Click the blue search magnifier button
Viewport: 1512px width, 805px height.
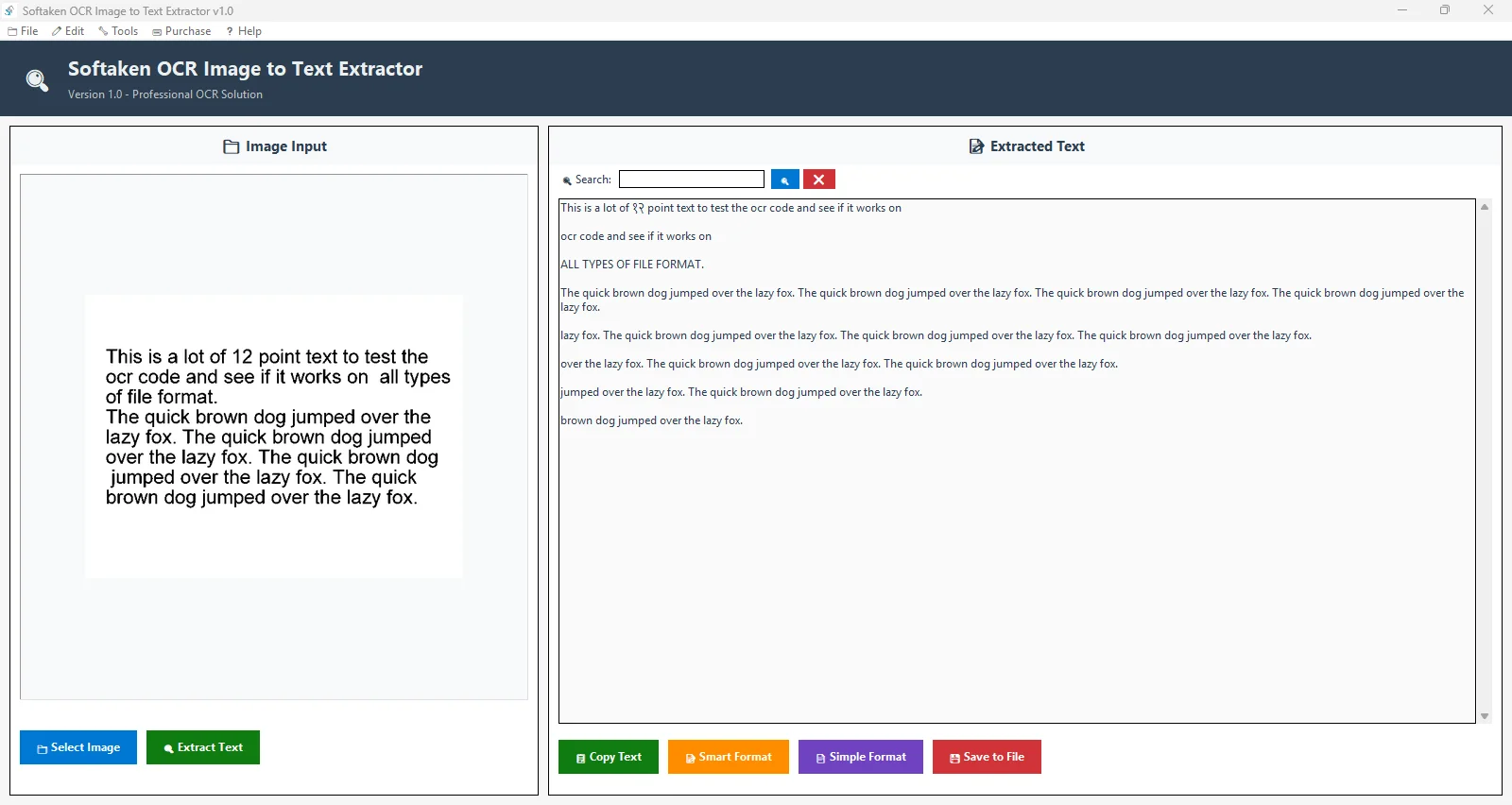785,180
